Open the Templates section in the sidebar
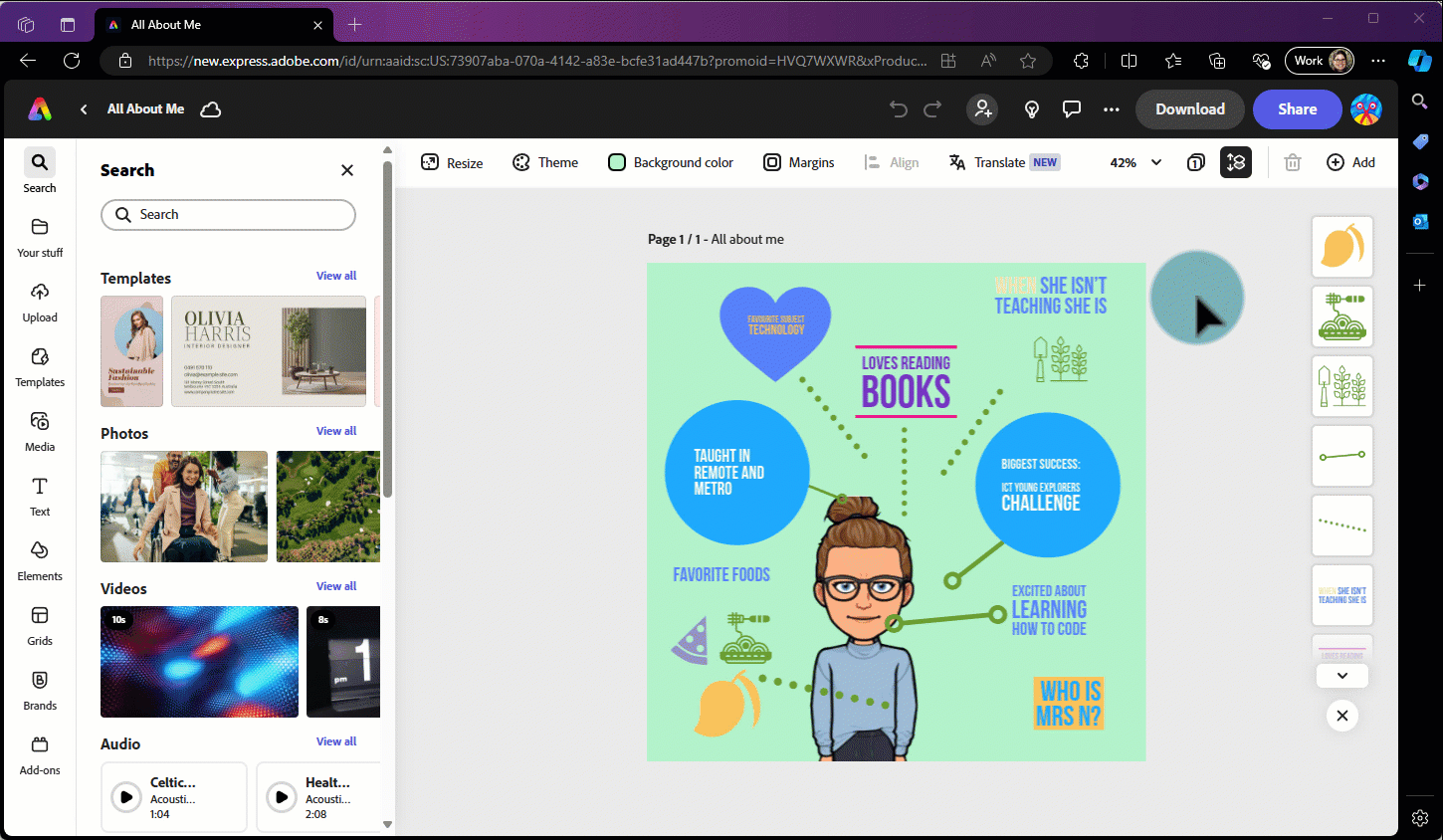Screen dimensions: 1443x840 point(40,366)
